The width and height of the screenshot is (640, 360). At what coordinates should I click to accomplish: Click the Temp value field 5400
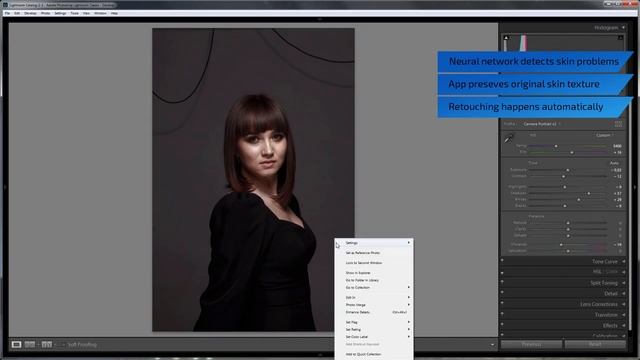point(617,146)
